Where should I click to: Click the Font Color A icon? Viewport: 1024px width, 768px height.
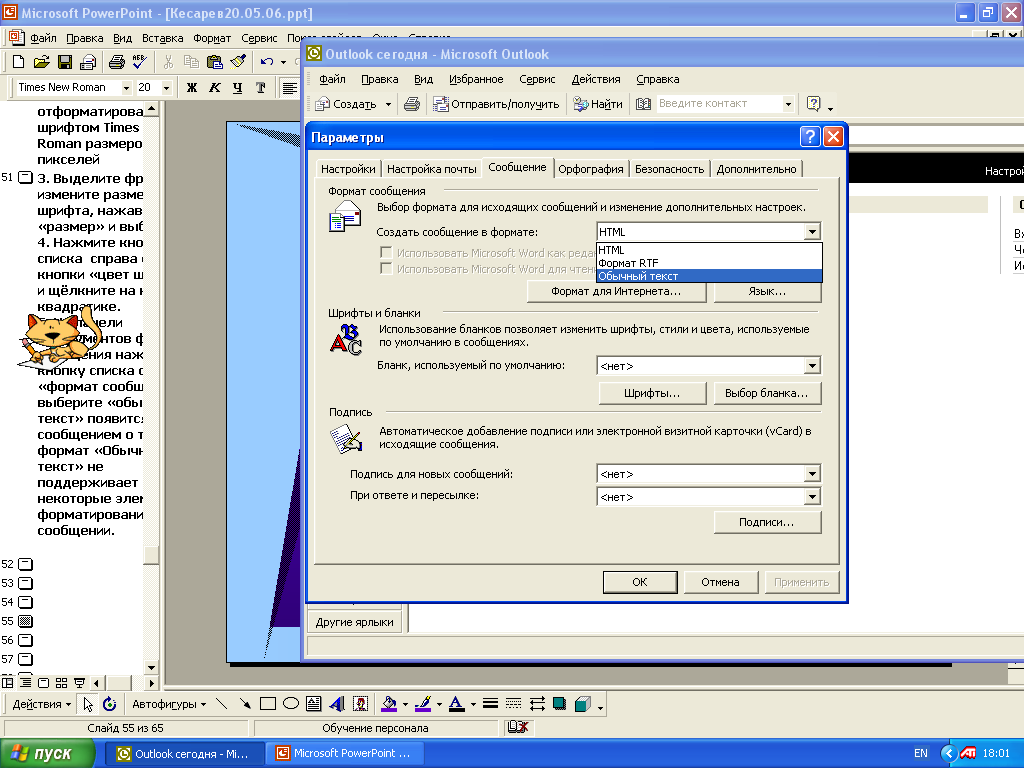tap(456, 703)
